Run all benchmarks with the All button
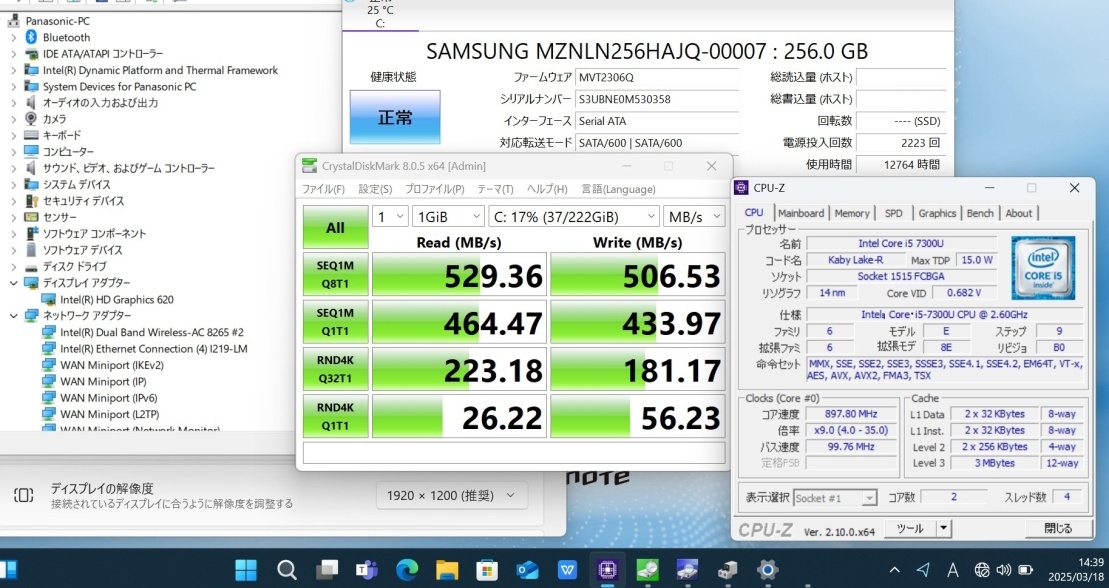The image size is (1109, 588). coord(335,227)
